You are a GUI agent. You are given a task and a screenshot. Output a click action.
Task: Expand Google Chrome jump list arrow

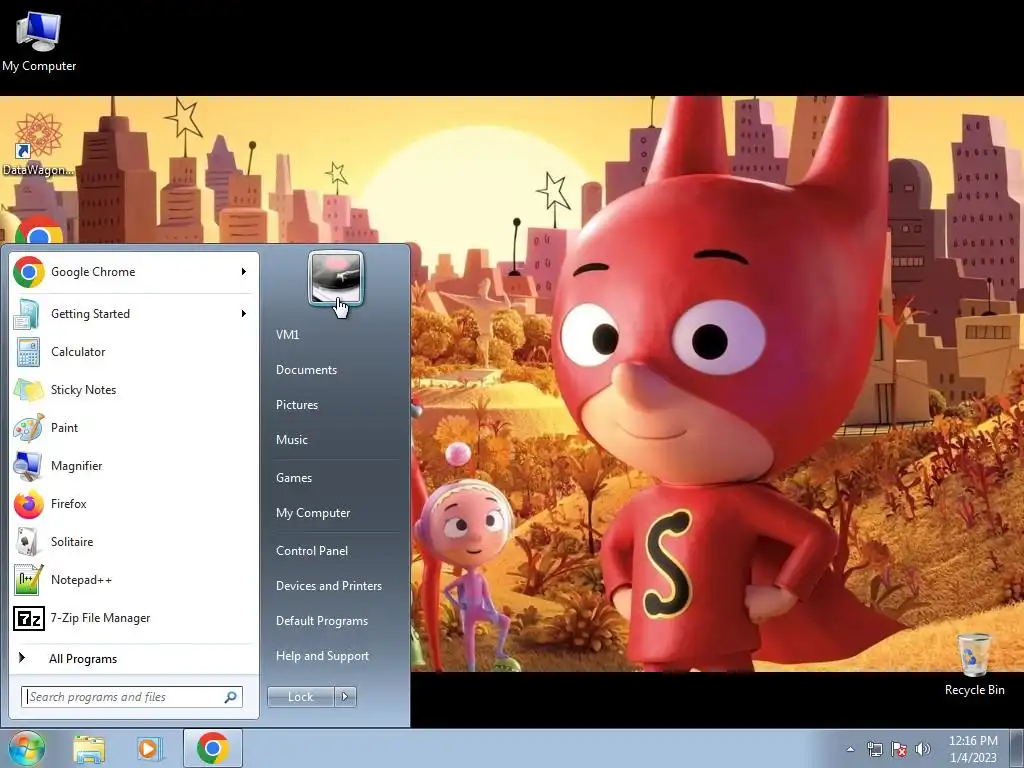point(244,272)
